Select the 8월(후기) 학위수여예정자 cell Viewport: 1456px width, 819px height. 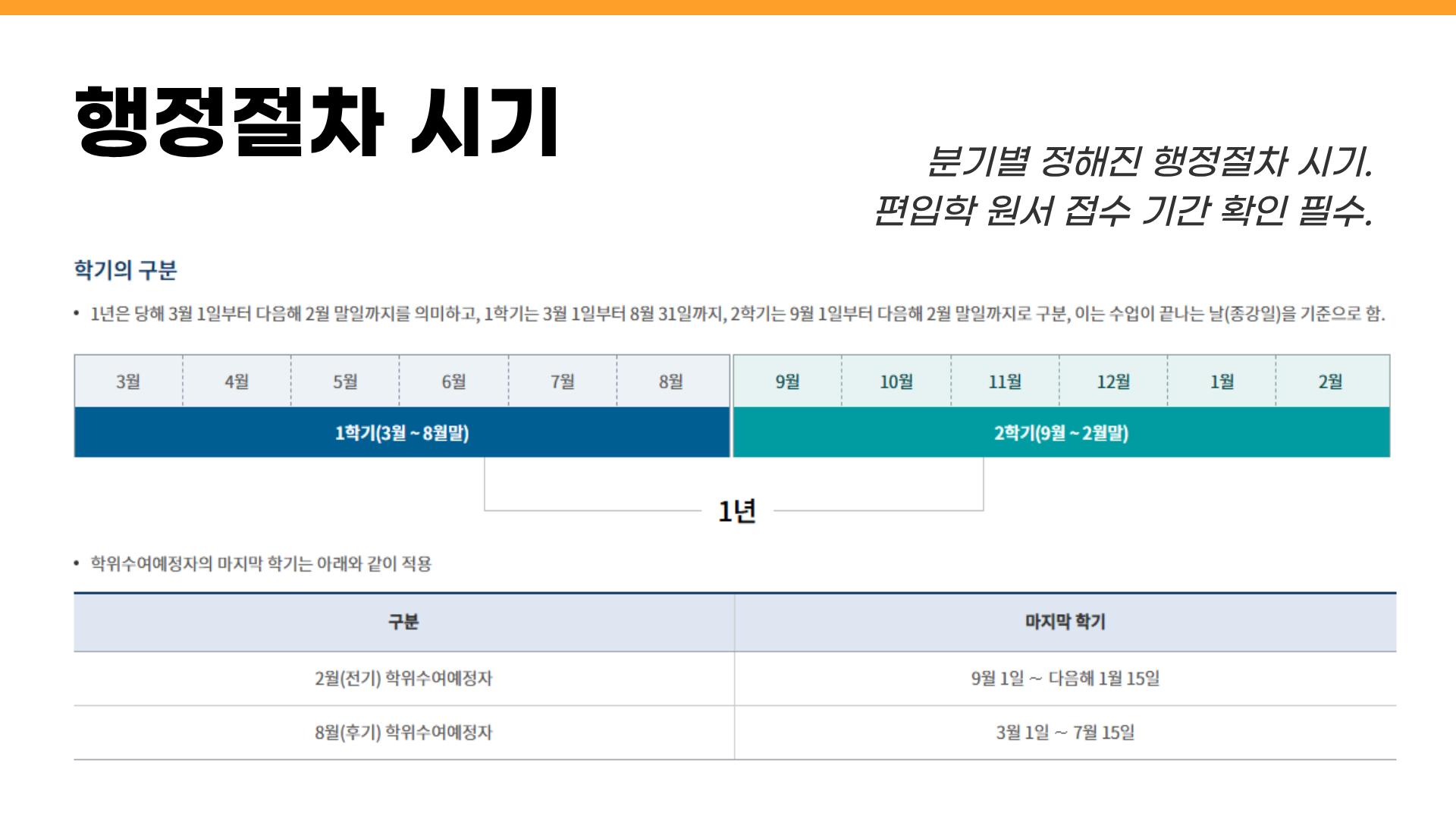point(403,733)
